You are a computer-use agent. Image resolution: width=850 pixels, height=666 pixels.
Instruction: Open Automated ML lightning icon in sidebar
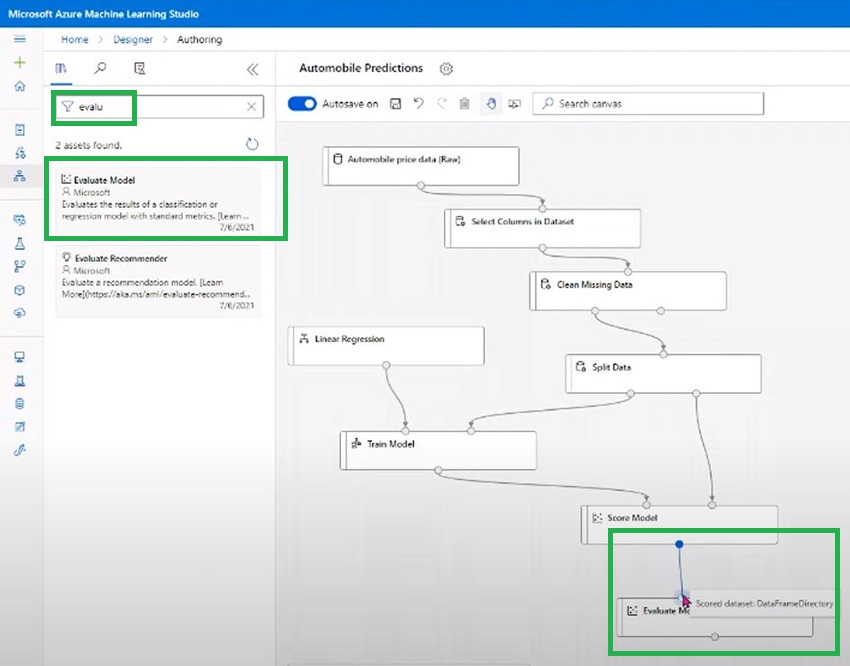point(20,153)
